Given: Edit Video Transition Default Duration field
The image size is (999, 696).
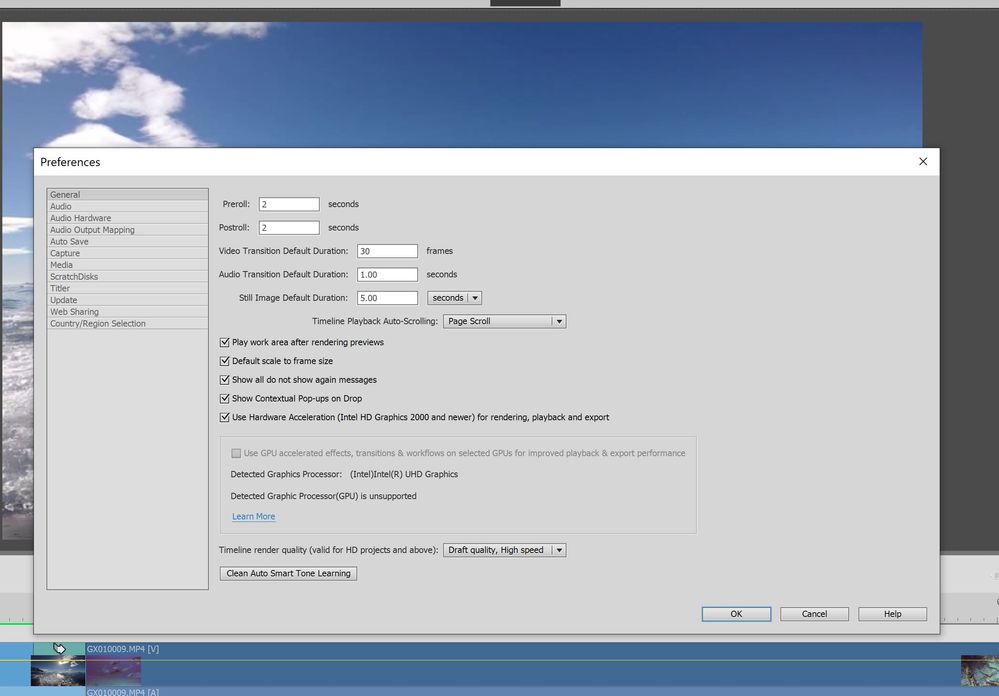Looking at the screenshot, I should (x=387, y=251).
